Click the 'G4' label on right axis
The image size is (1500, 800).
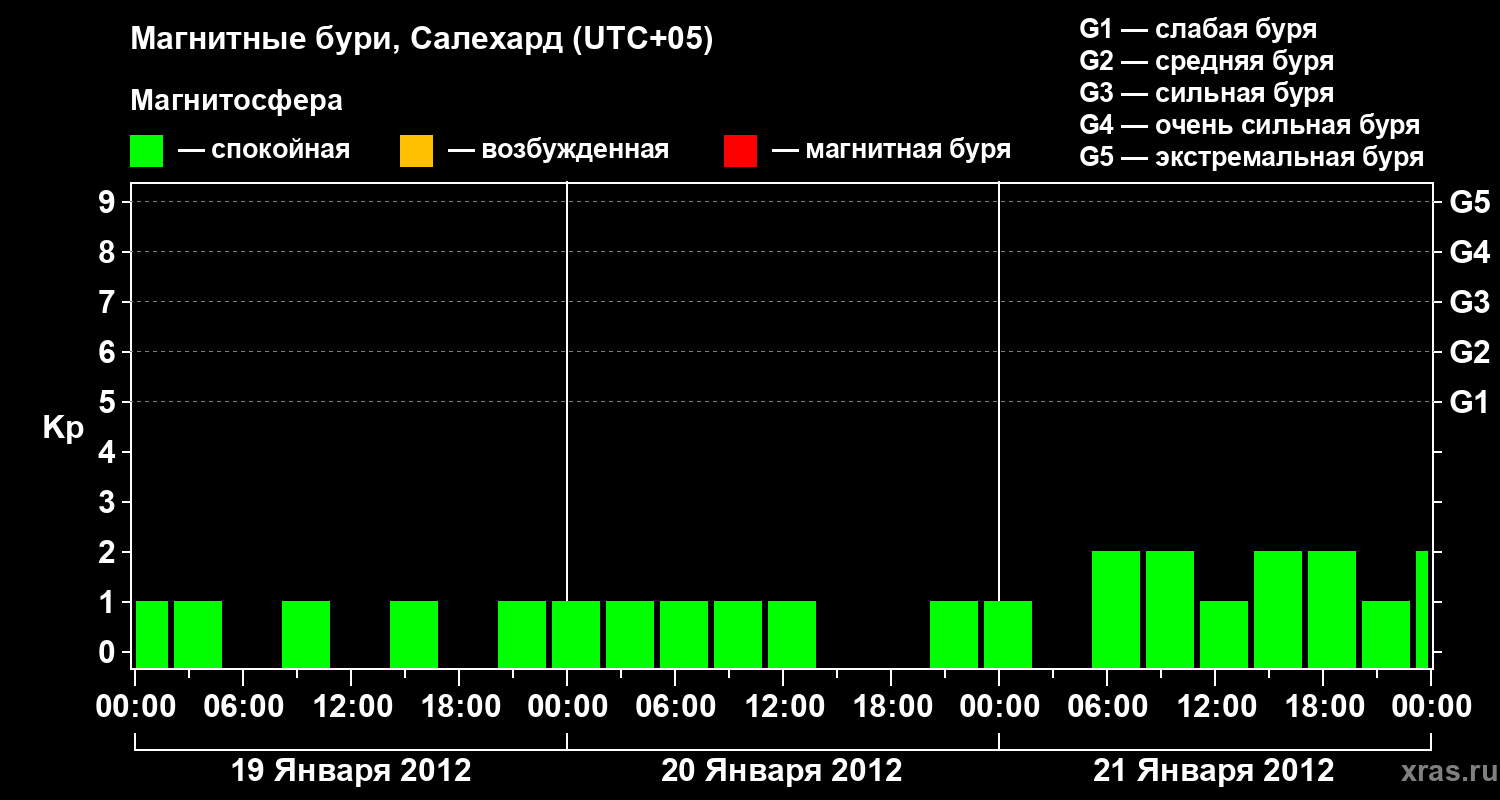pos(1469,252)
